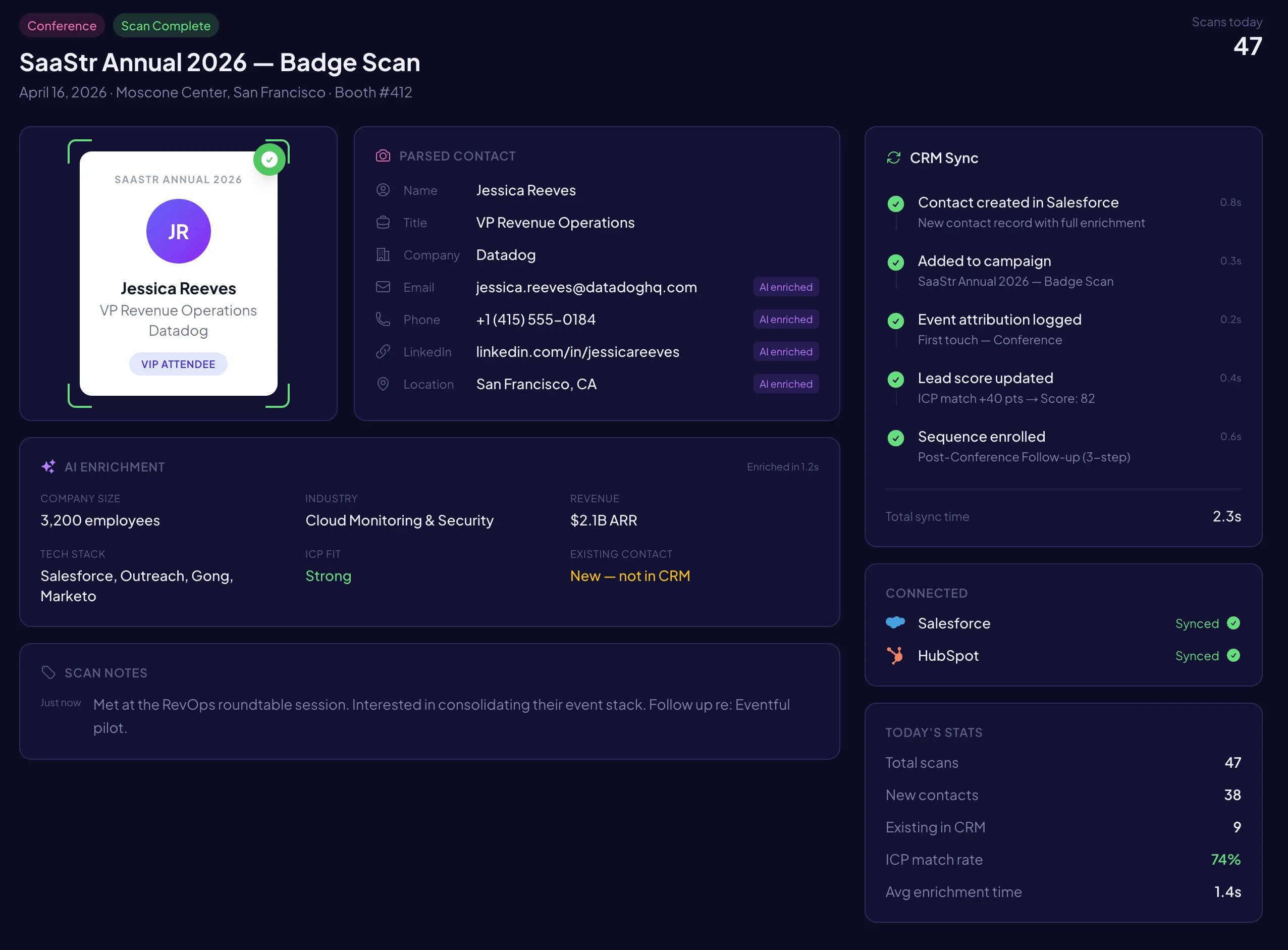1288x950 pixels.
Task: Click the person icon next to Name
Action: point(383,190)
